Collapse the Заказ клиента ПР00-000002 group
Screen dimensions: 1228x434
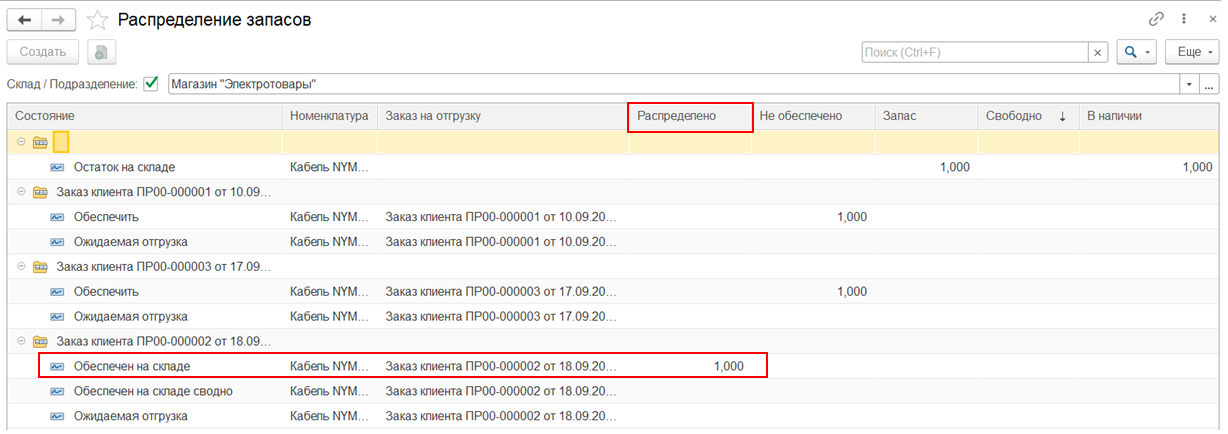(x=21, y=342)
